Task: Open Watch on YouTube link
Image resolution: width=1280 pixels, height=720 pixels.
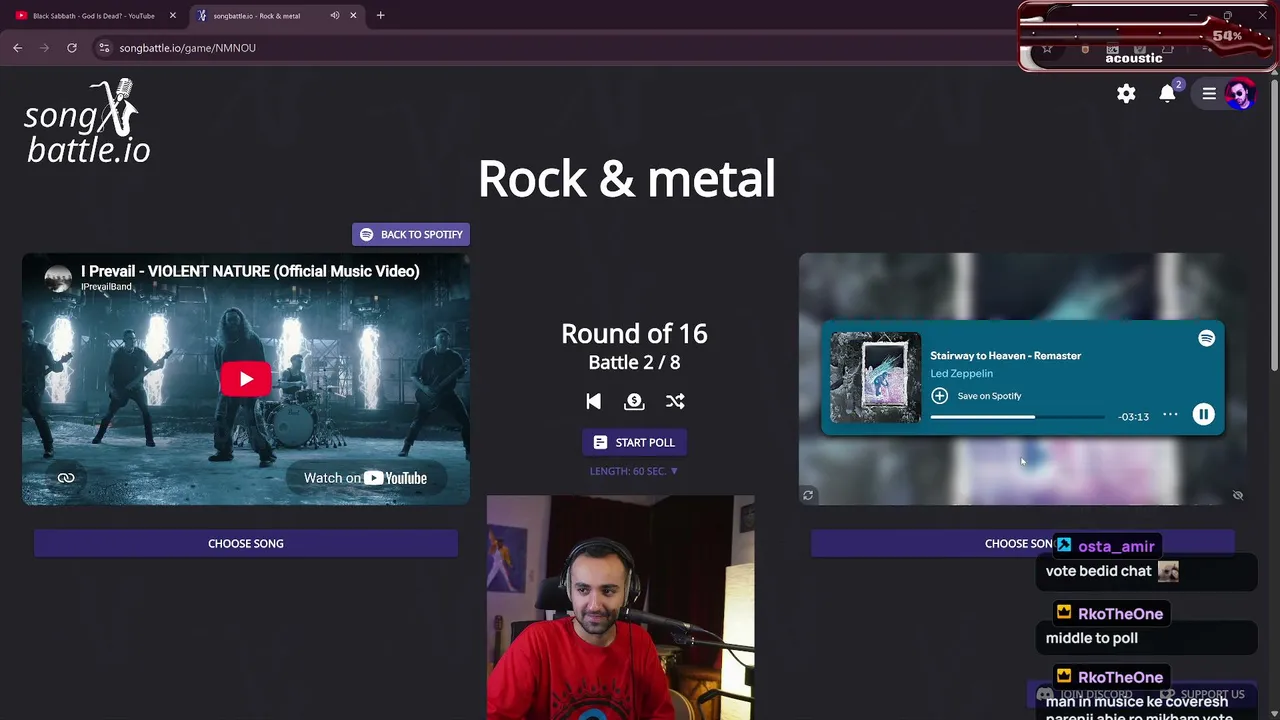Action: 365,478
